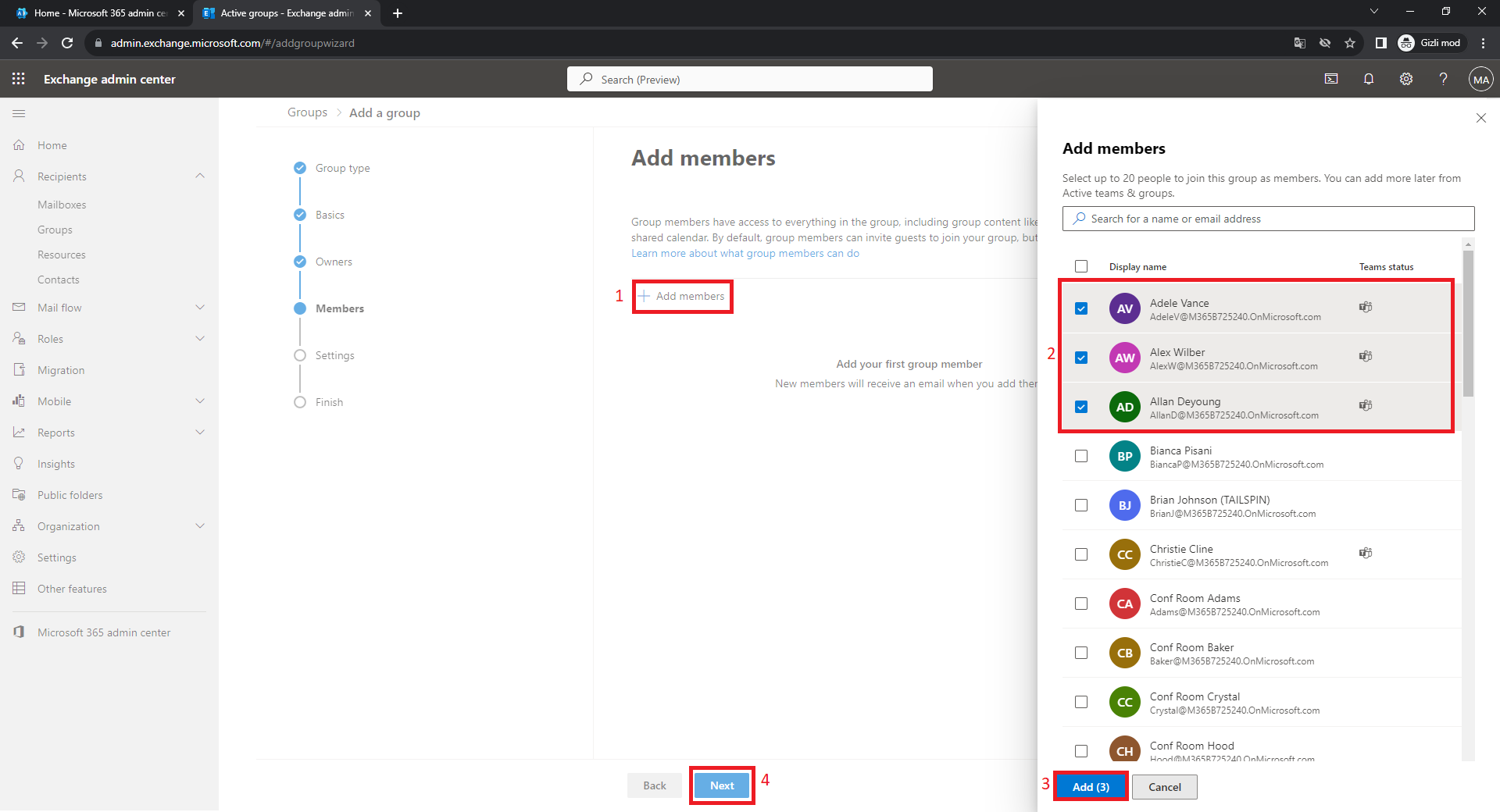1500x812 pixels.
Task: Switch to the Home - Microsoft 365 admin tab
Action: click(x=100, y=13)
